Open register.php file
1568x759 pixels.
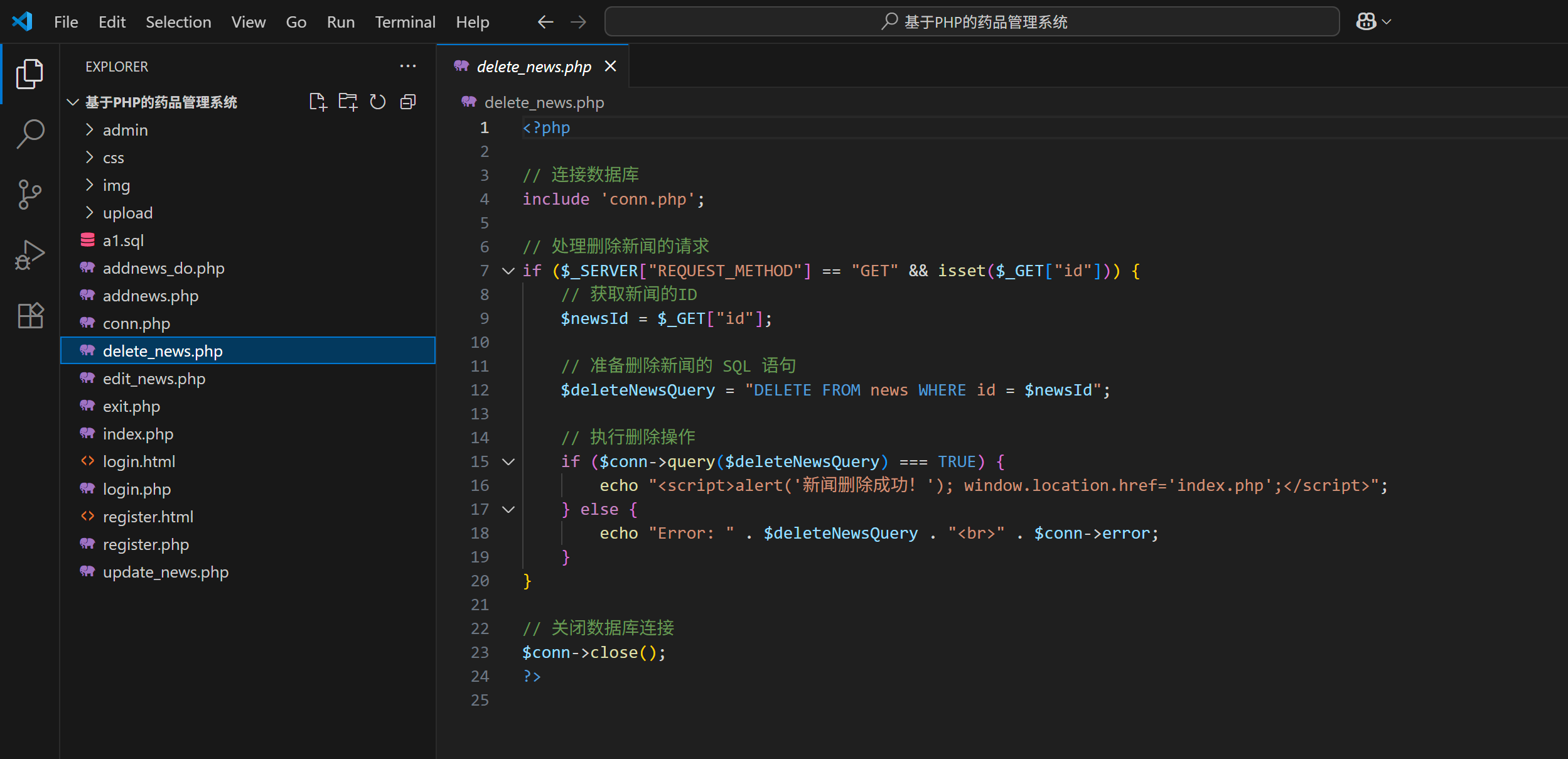pos(248,544)
